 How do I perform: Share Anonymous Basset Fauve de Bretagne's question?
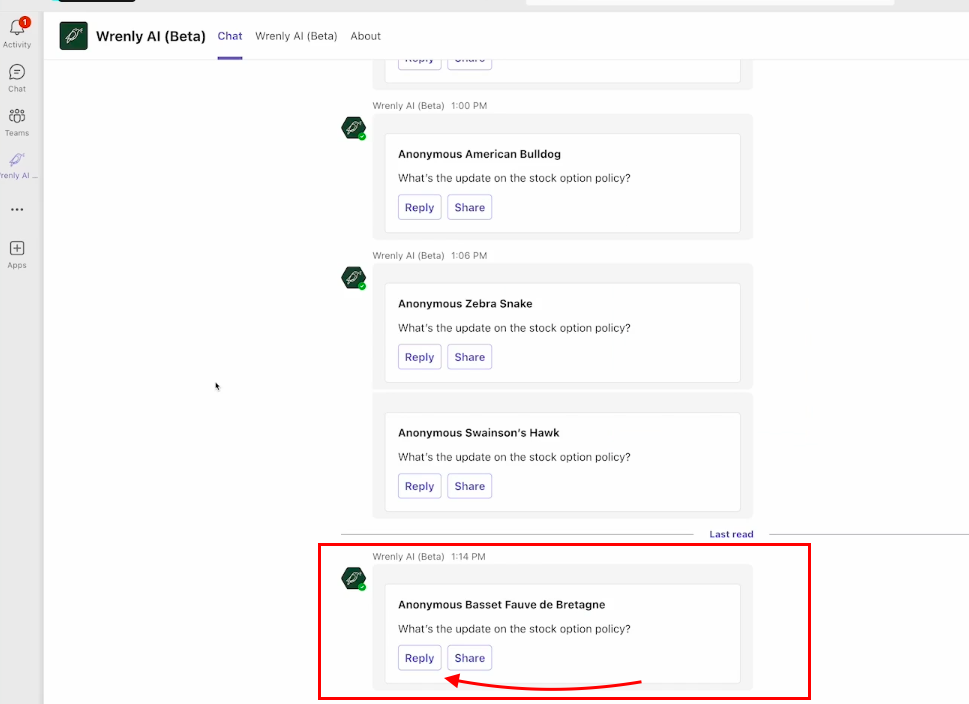pyautogui.click(x=470, y=658)
